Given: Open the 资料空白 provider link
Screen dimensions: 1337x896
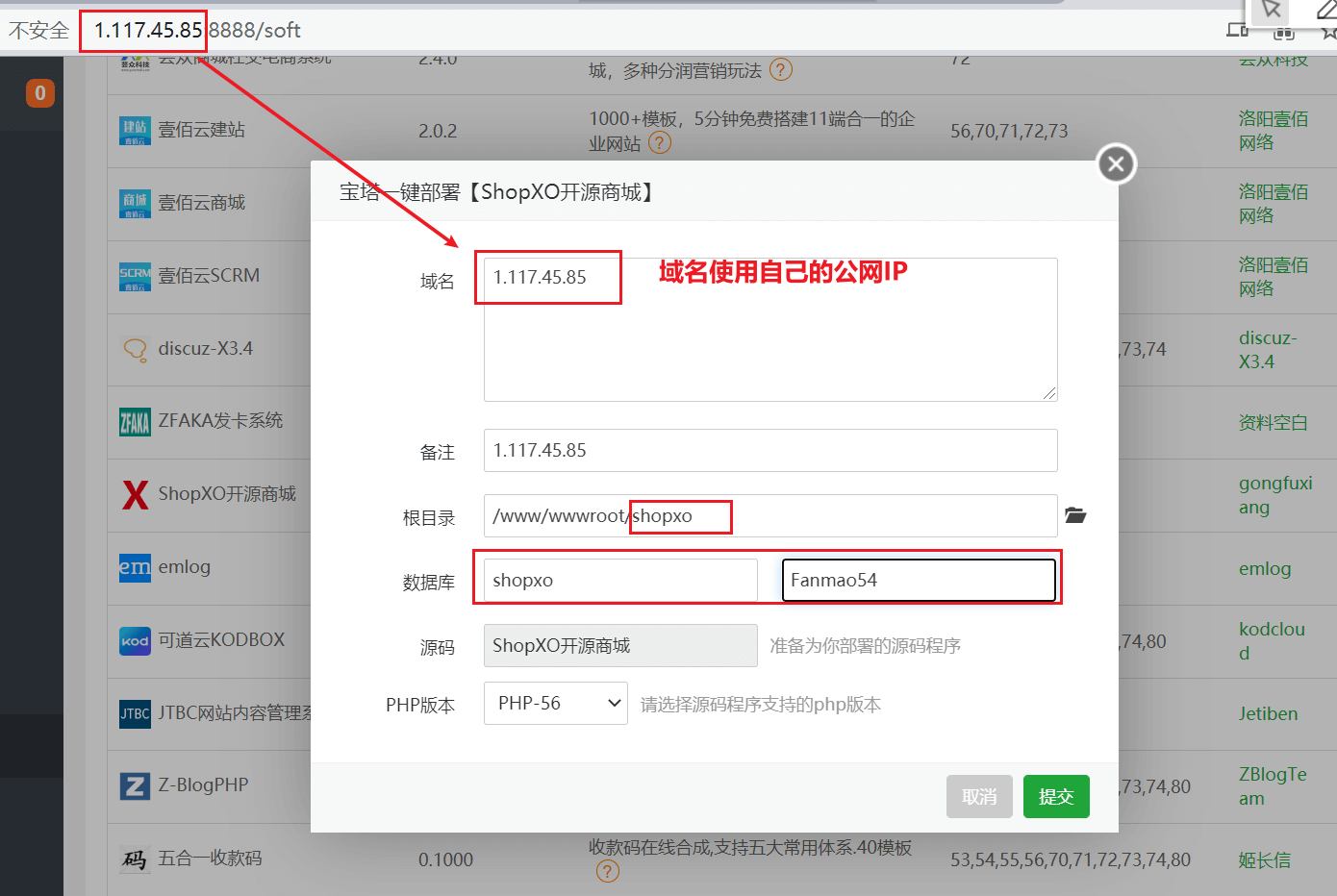Looking at the screenshot, I should coord(1274,423).
